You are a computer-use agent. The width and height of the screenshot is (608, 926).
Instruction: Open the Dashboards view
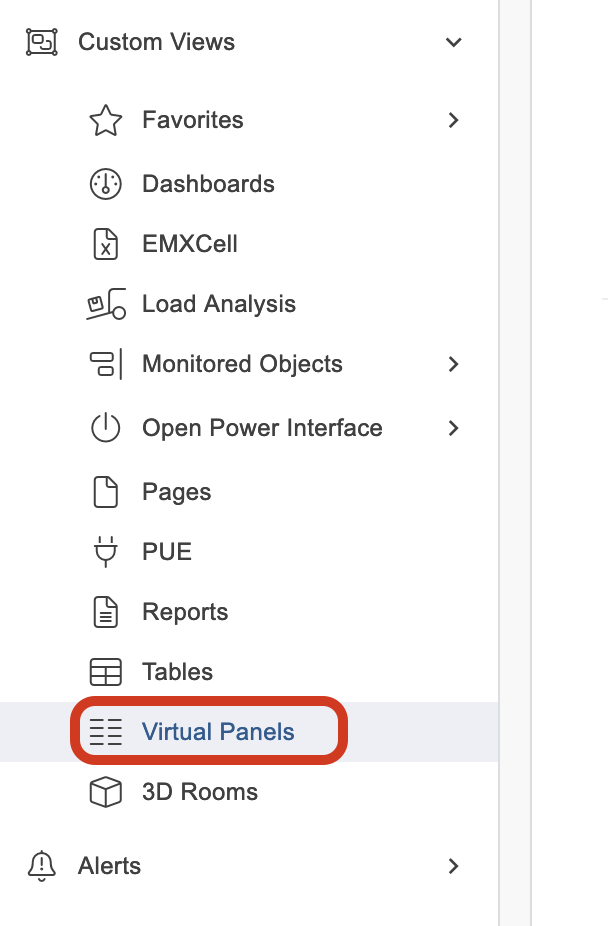point(208,184)
